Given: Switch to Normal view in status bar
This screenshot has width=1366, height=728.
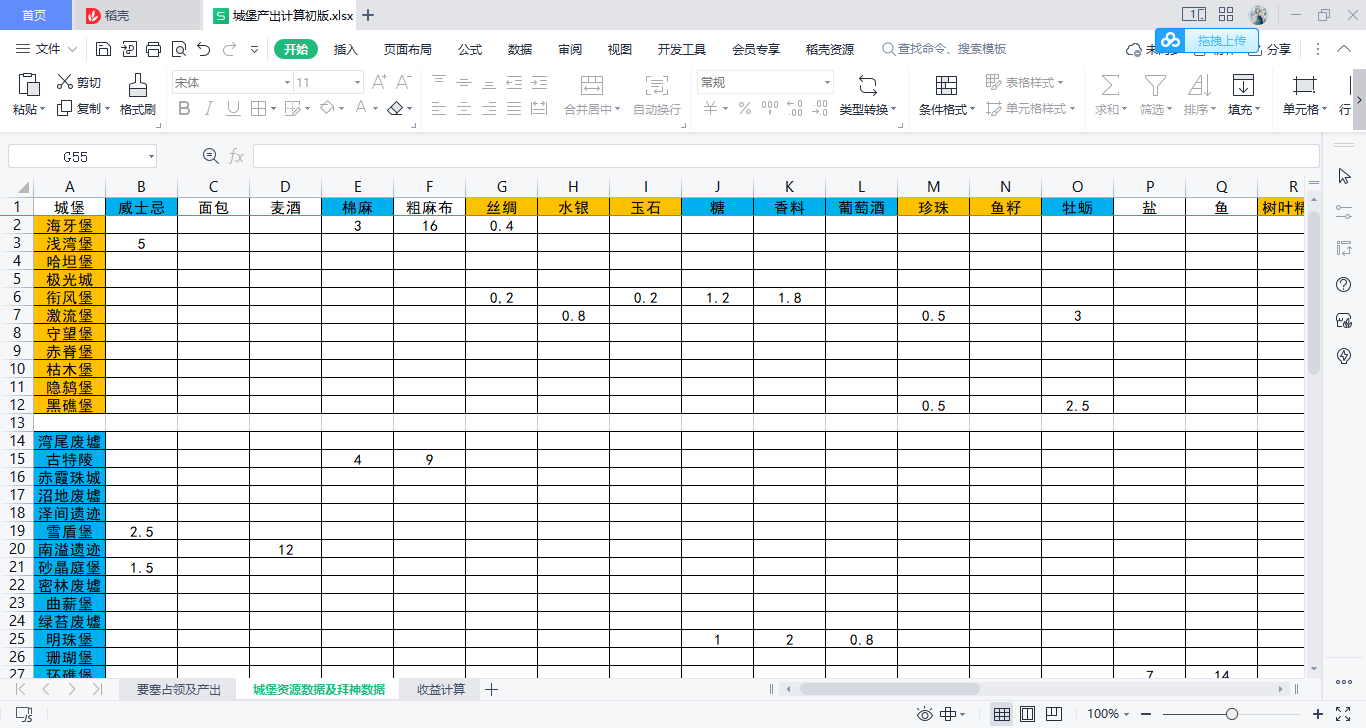Looking at the screenshot, I should [1001, 714].
